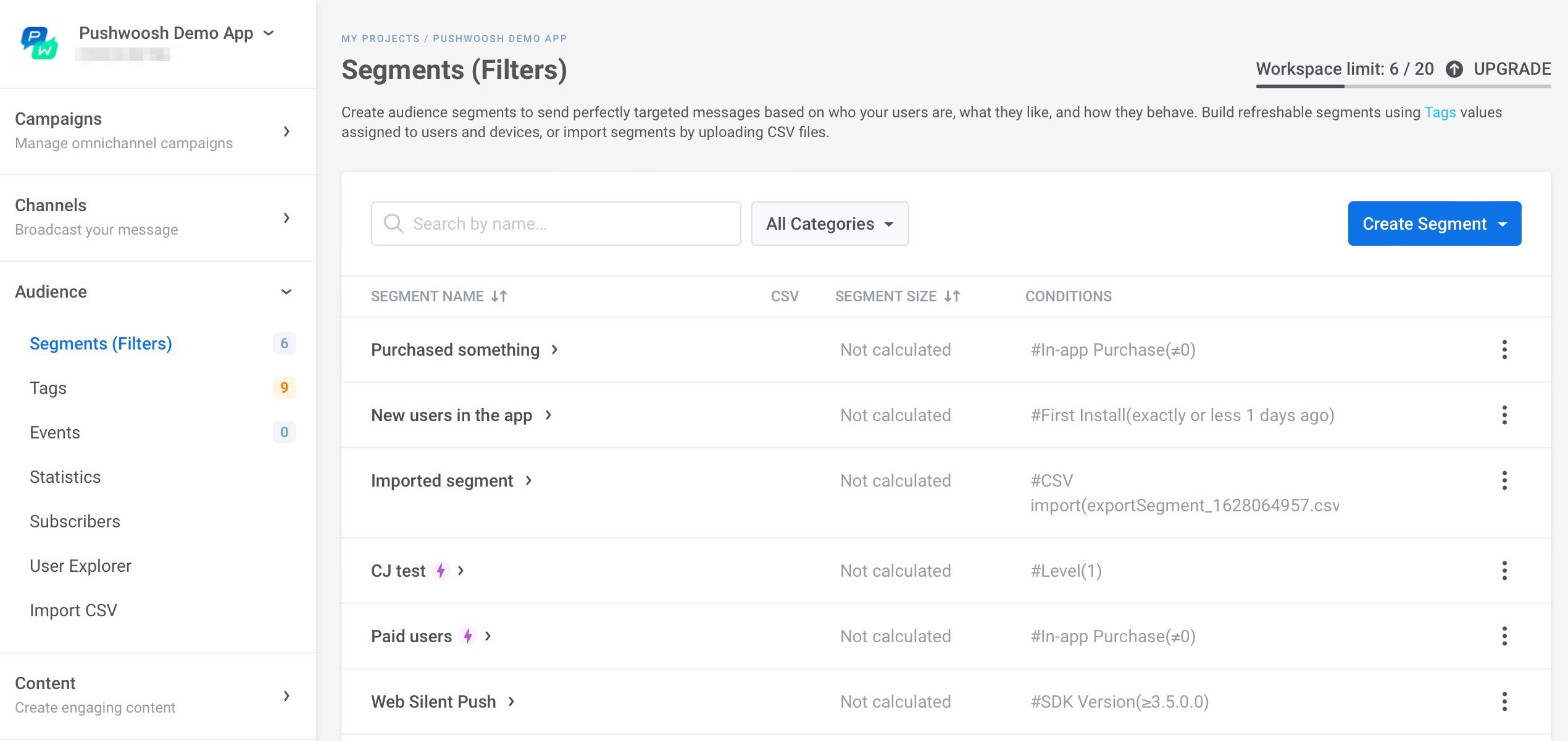Click lightning icon next to CJ test
This screenshot has width=1568, height=741.
tap(441, 571)
